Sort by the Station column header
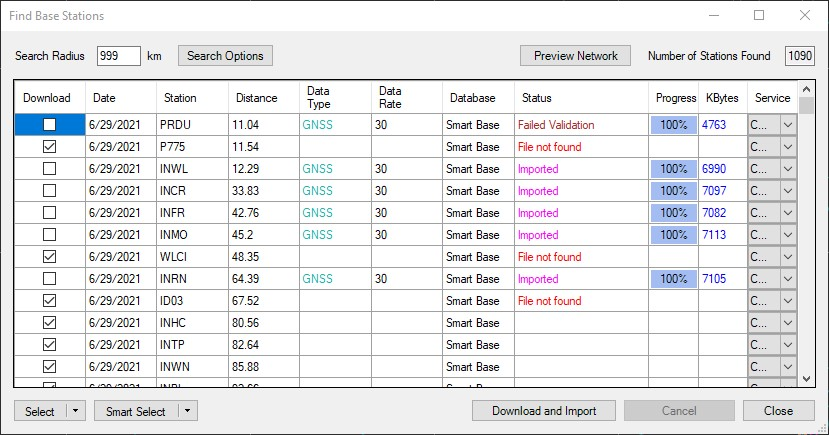 180,98
